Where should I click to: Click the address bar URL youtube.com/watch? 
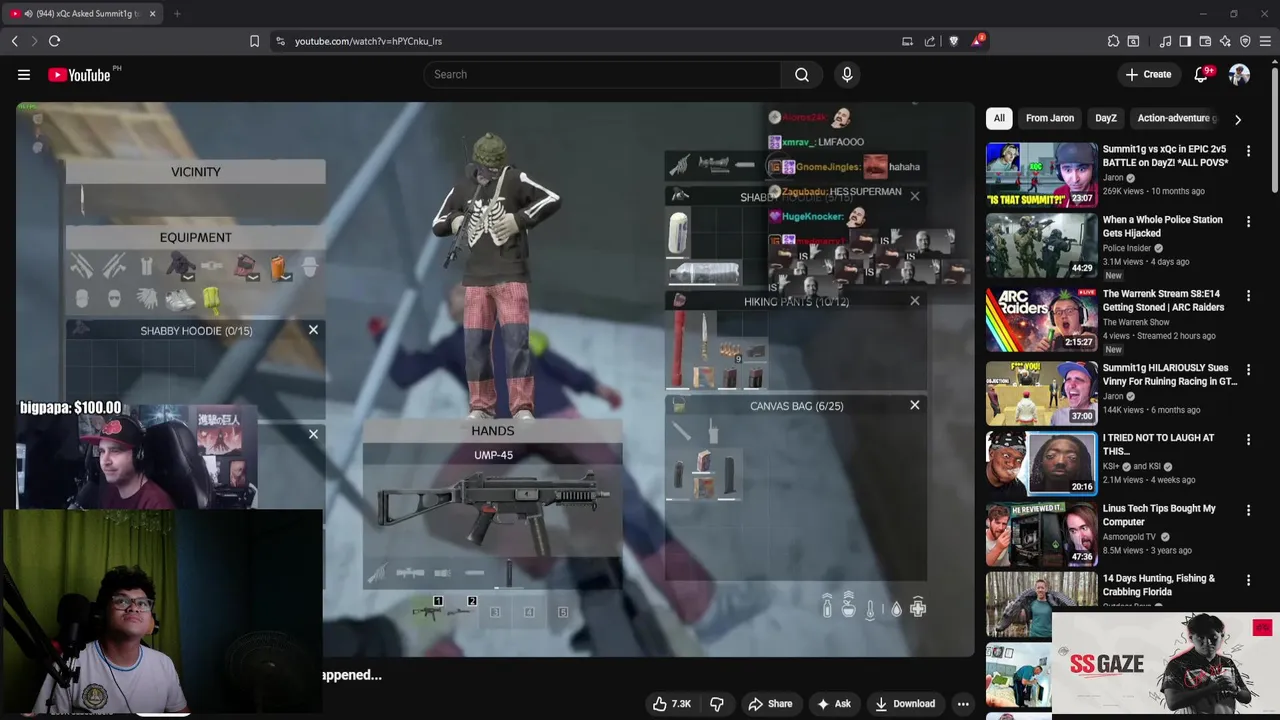[368, 41]
